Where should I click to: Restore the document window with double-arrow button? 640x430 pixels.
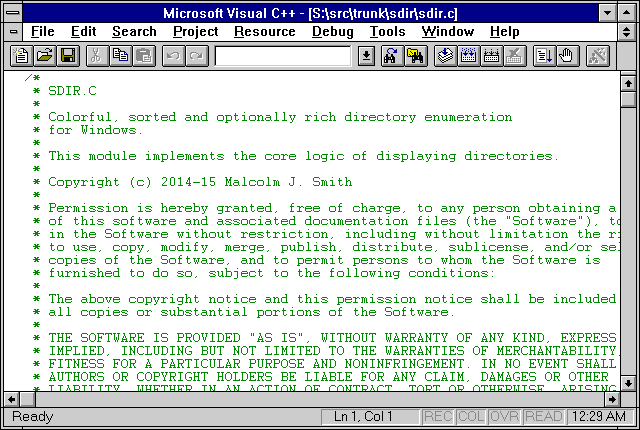627,31
